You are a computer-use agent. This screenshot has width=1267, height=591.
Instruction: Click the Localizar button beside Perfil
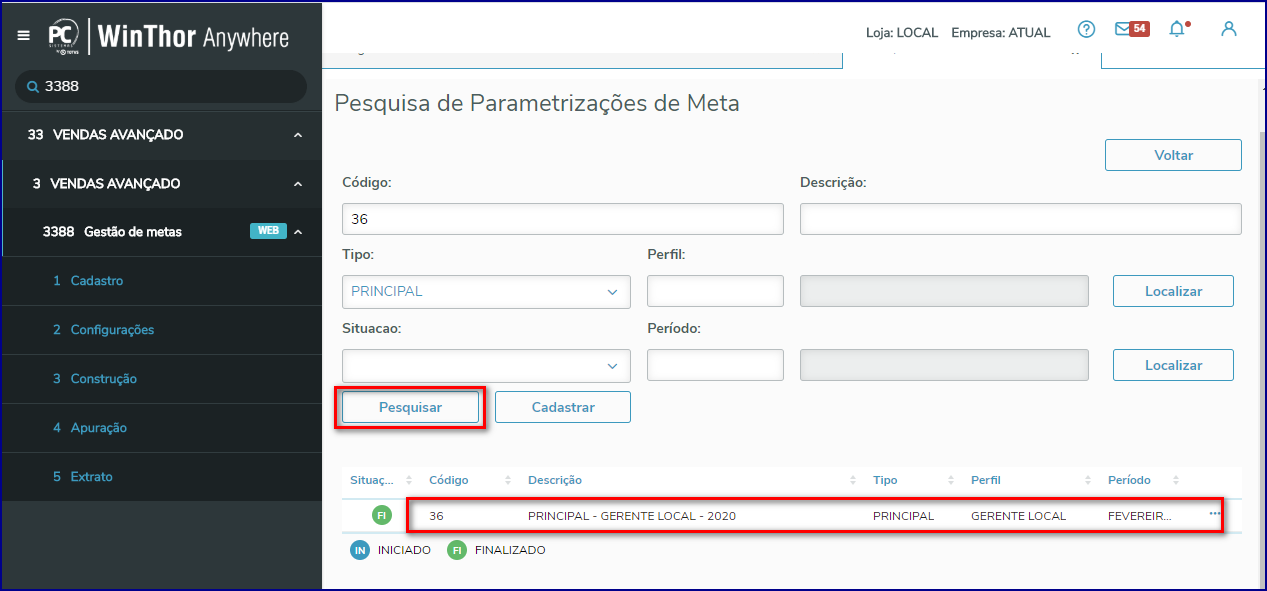coord(1173,291)
